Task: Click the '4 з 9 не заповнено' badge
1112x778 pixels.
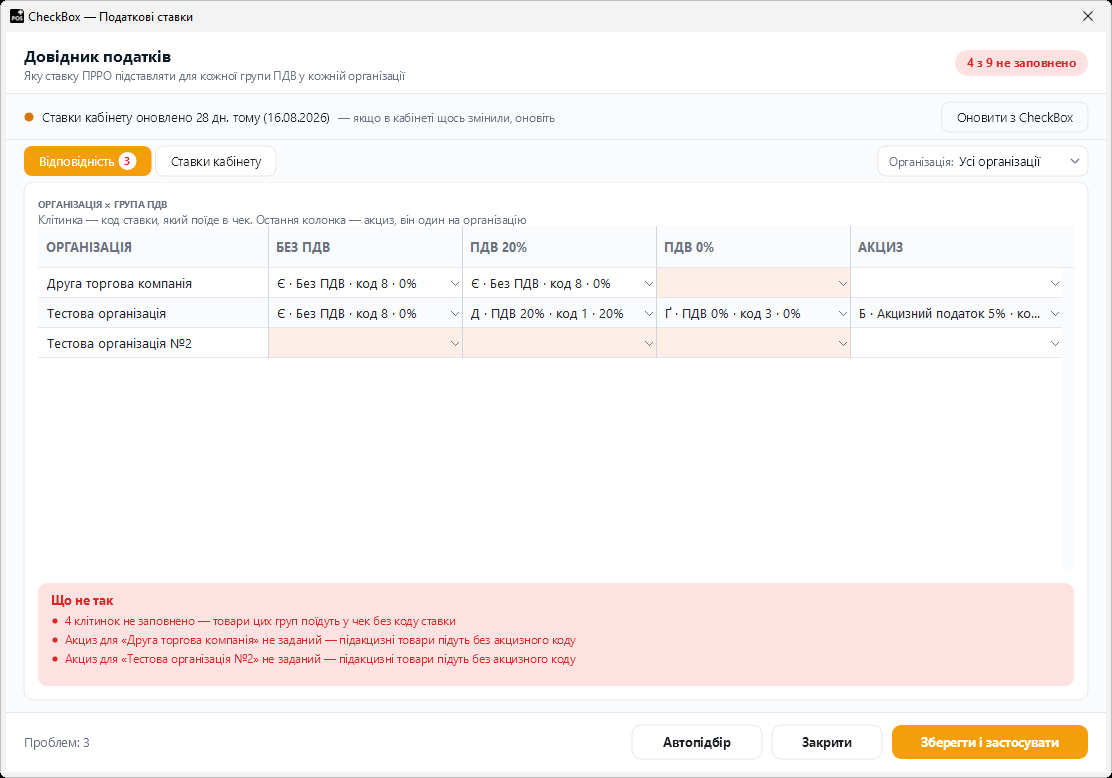Action: point(1021,63)
